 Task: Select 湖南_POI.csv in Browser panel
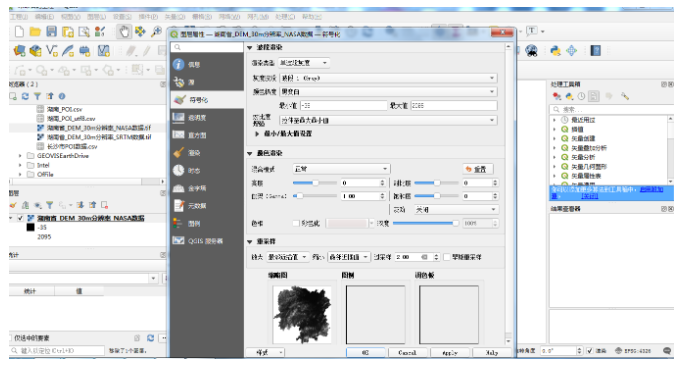[x=64, y=109]
